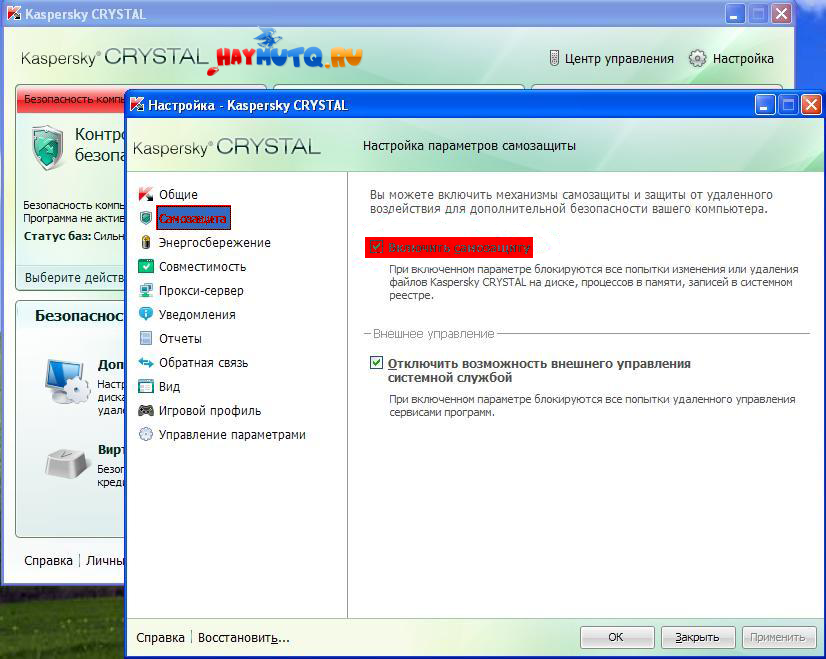
Task: Click Kaspersky logo in main window title bar
Action: [14, 14]
